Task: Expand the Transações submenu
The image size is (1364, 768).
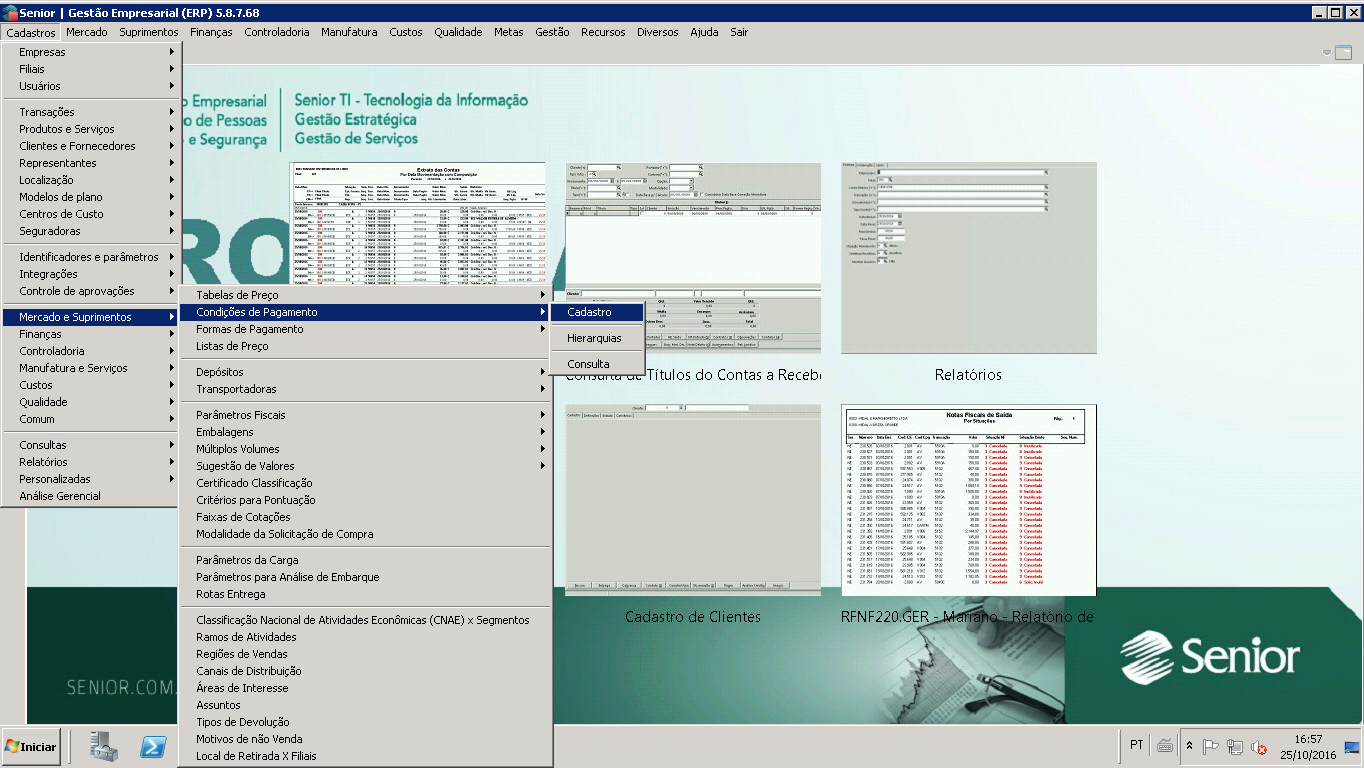Action: [90, 112]
